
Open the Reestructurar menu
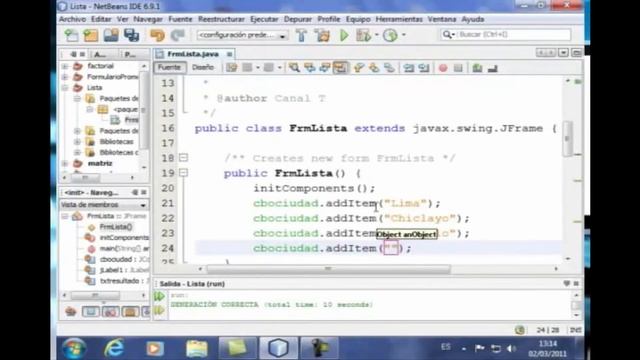click(x=221, y=19)
